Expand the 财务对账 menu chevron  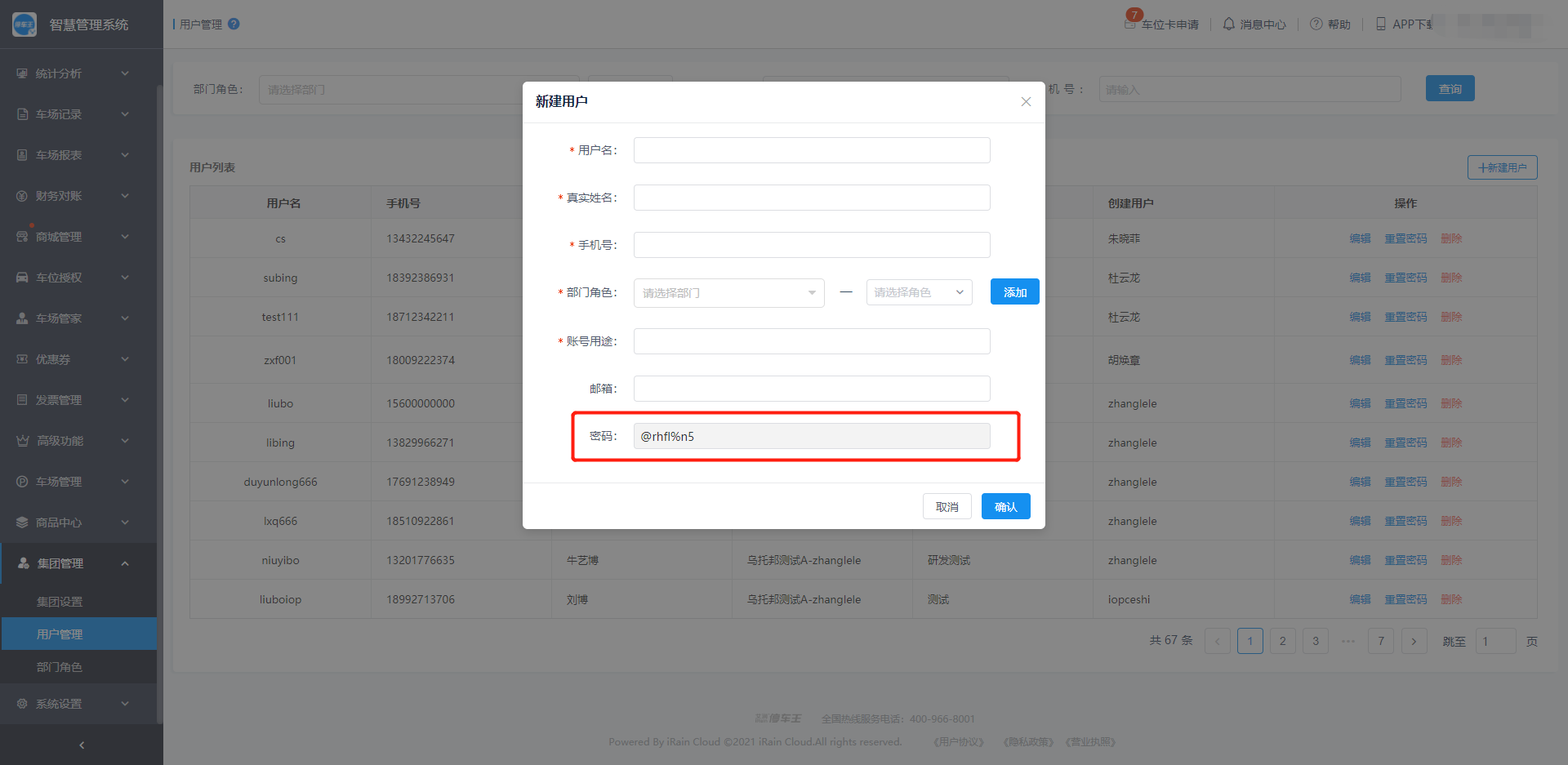(125, 196)
